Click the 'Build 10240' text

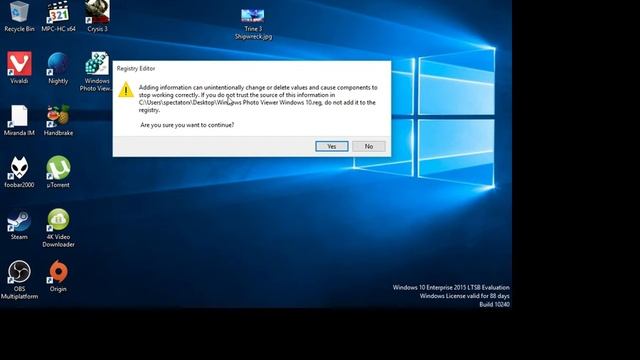click(494, 304)
